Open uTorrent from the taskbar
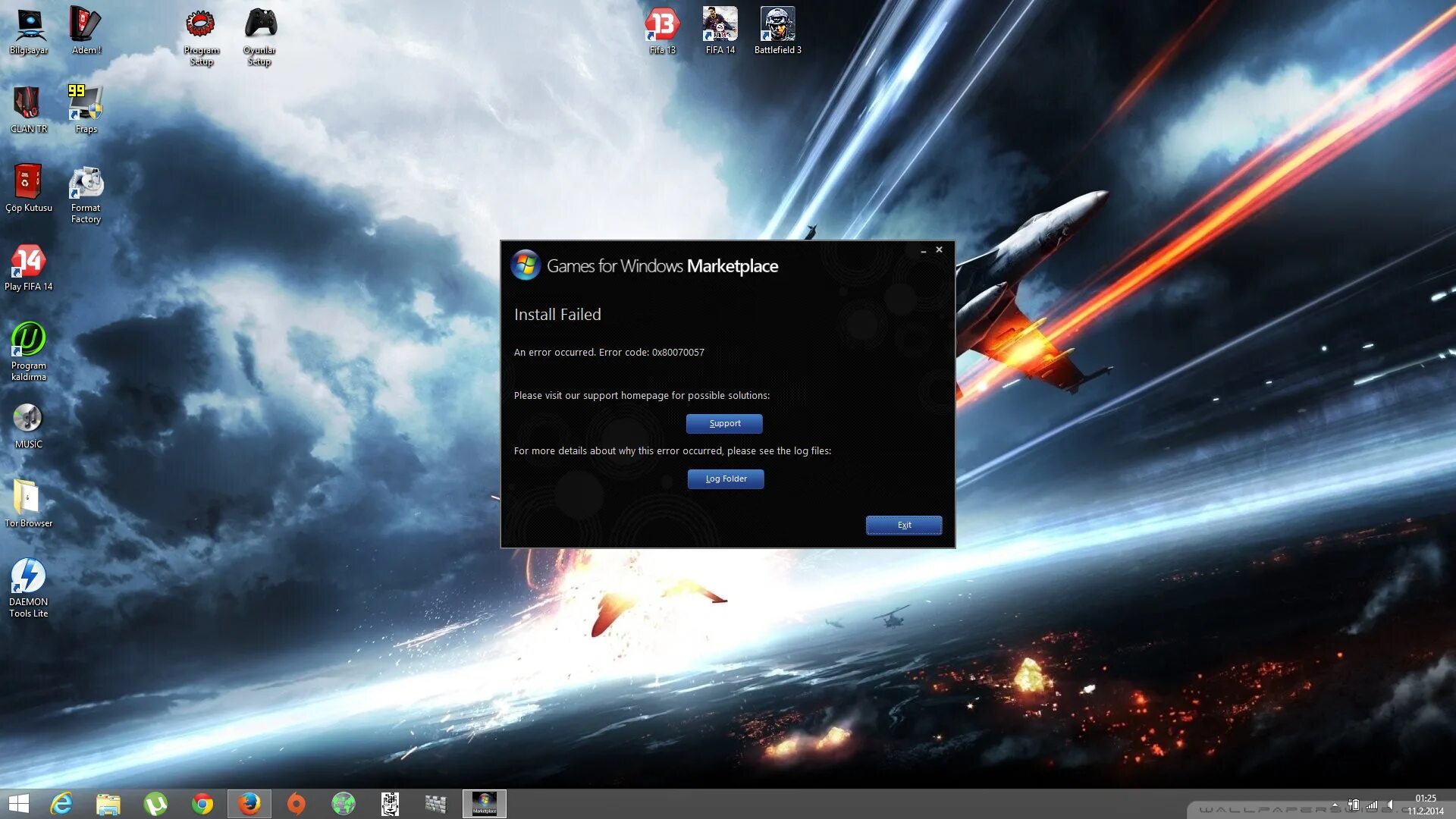 point(155,804)
